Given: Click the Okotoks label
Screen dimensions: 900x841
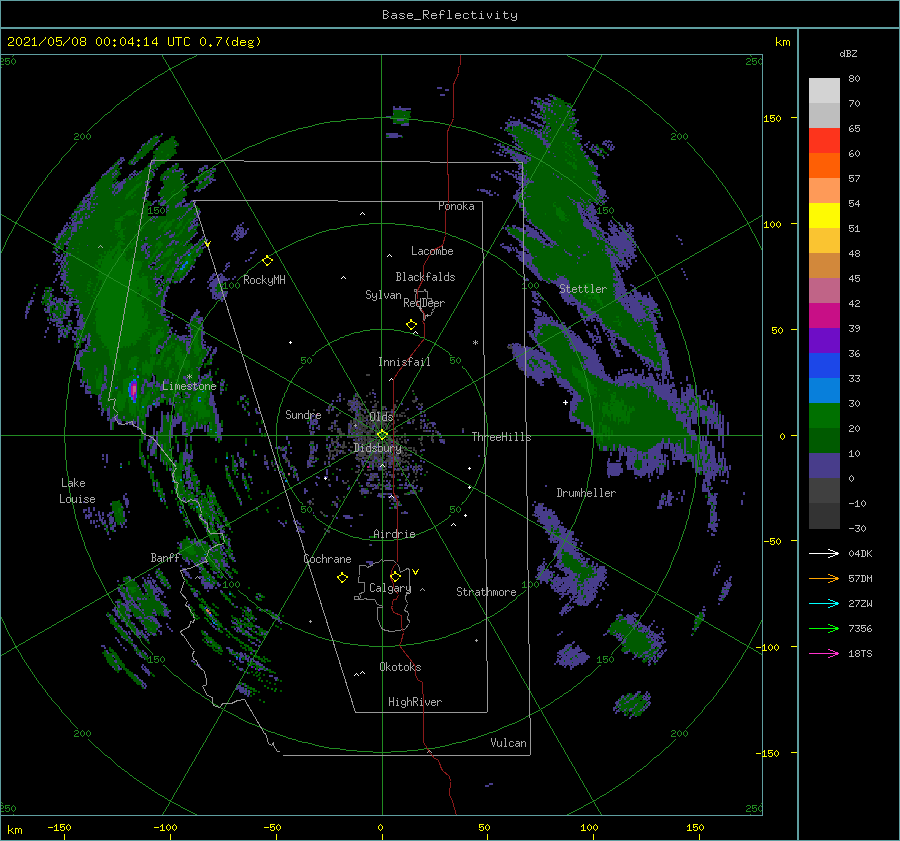Looking at the screenshot, I should [400, 667].
